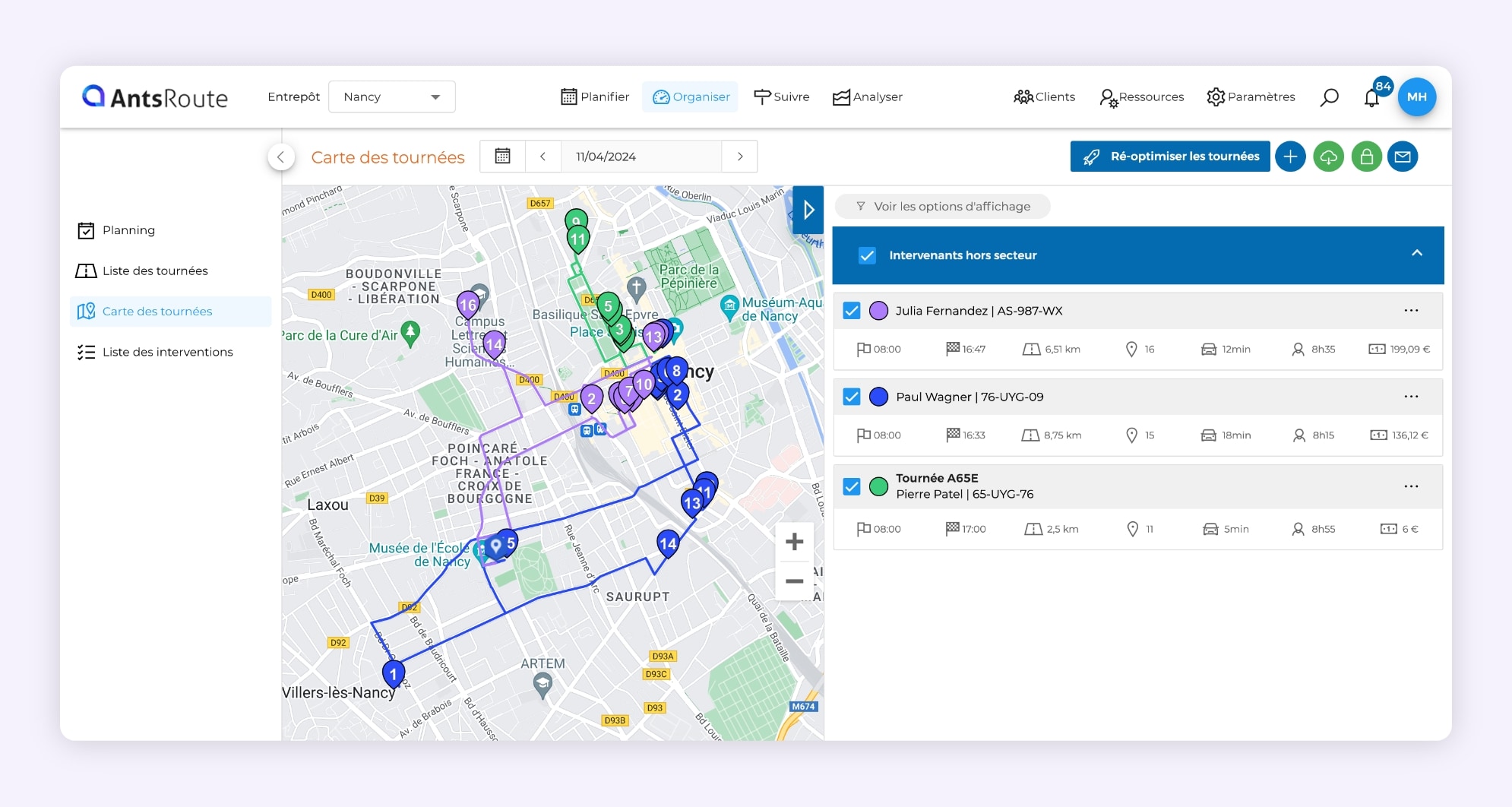The width and height of the screenshot is (1512, 807).
Task: Check notifications via the bell icon
Action: coord(1372,97)
